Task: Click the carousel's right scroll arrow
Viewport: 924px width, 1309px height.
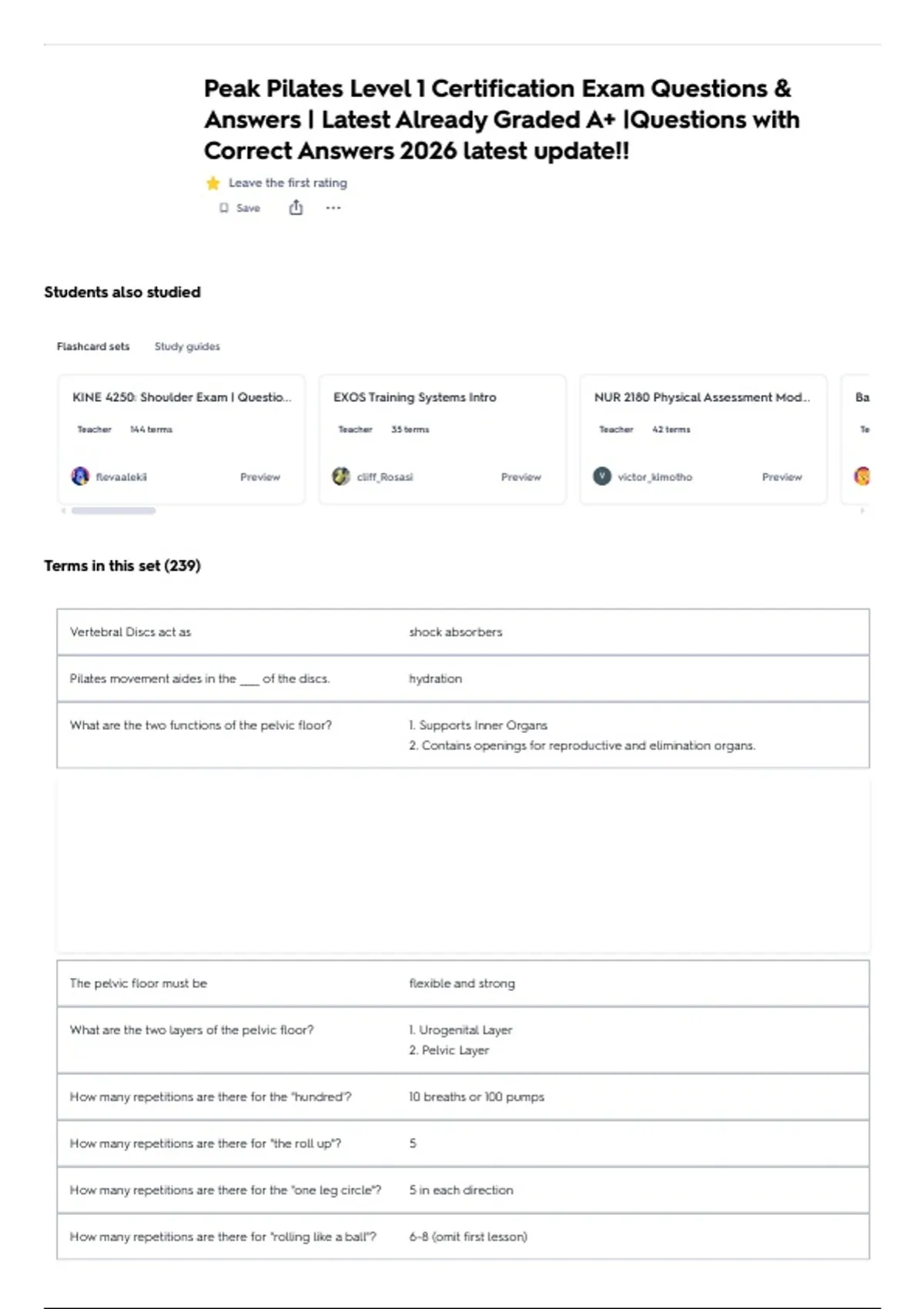Action: [862, 511]
